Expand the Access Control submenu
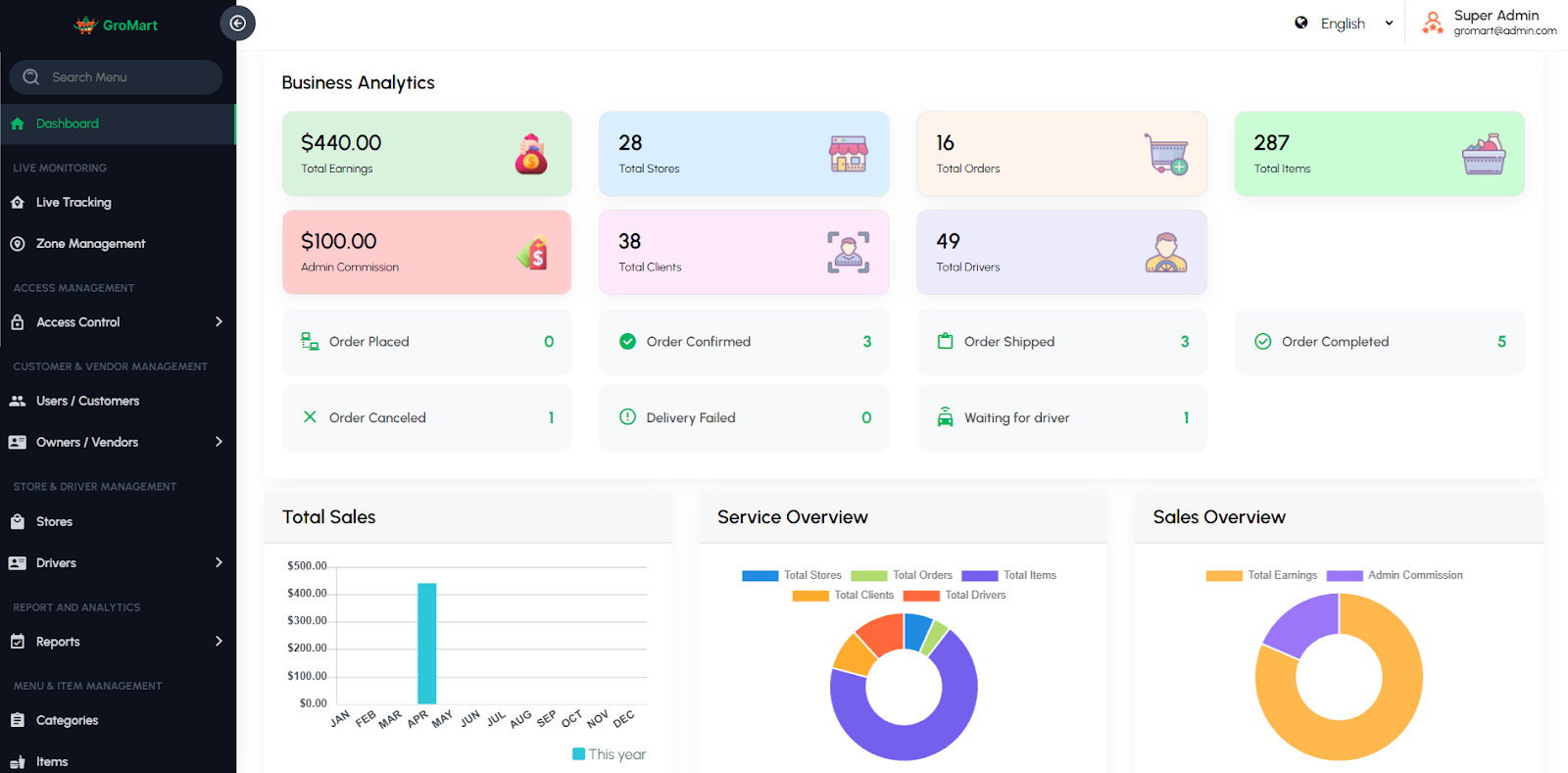Viewport: 1568px width, 773px height. click(x=118, y=322)
